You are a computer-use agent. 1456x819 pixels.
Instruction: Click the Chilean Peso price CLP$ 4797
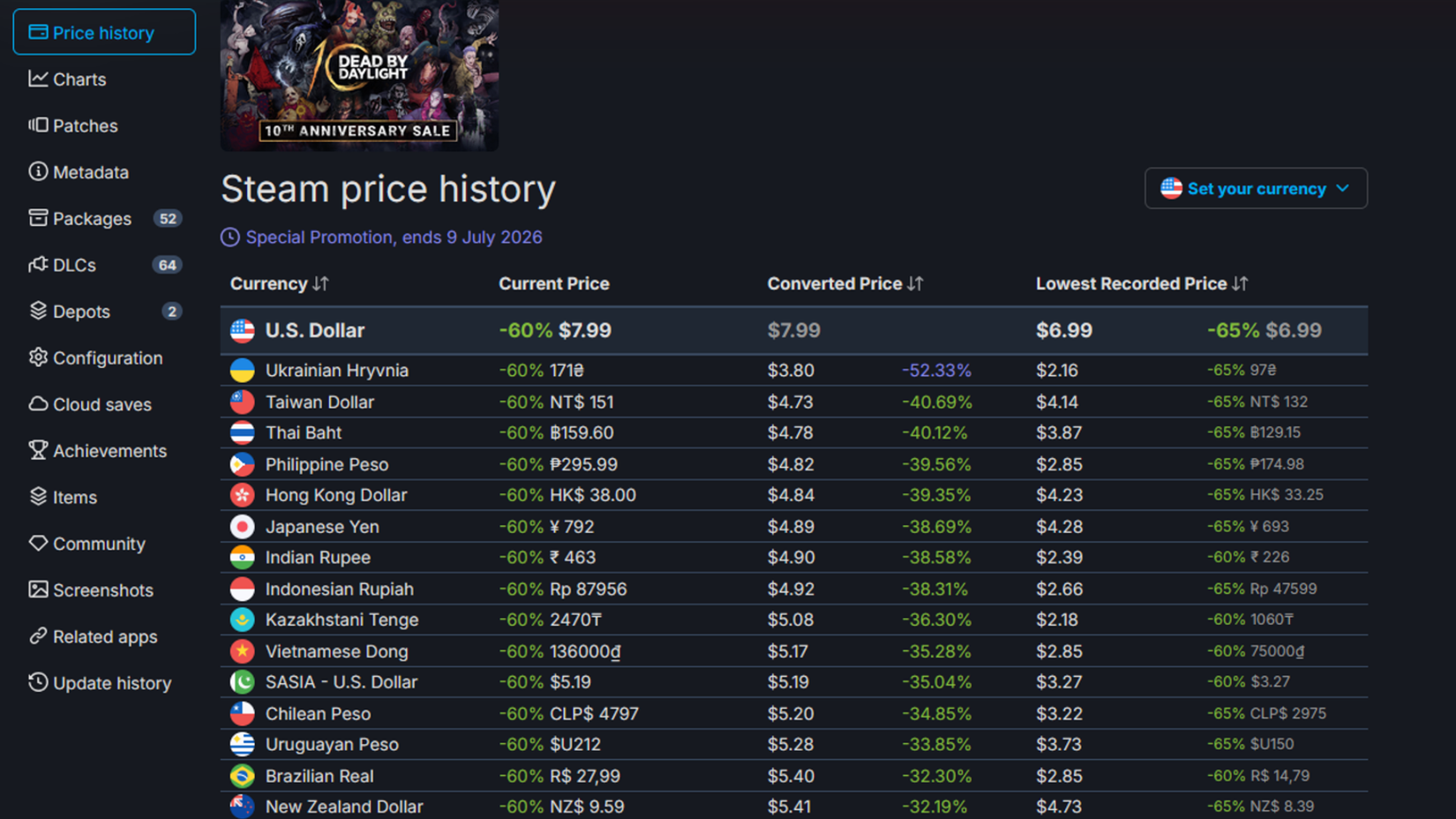click(594, 713)
